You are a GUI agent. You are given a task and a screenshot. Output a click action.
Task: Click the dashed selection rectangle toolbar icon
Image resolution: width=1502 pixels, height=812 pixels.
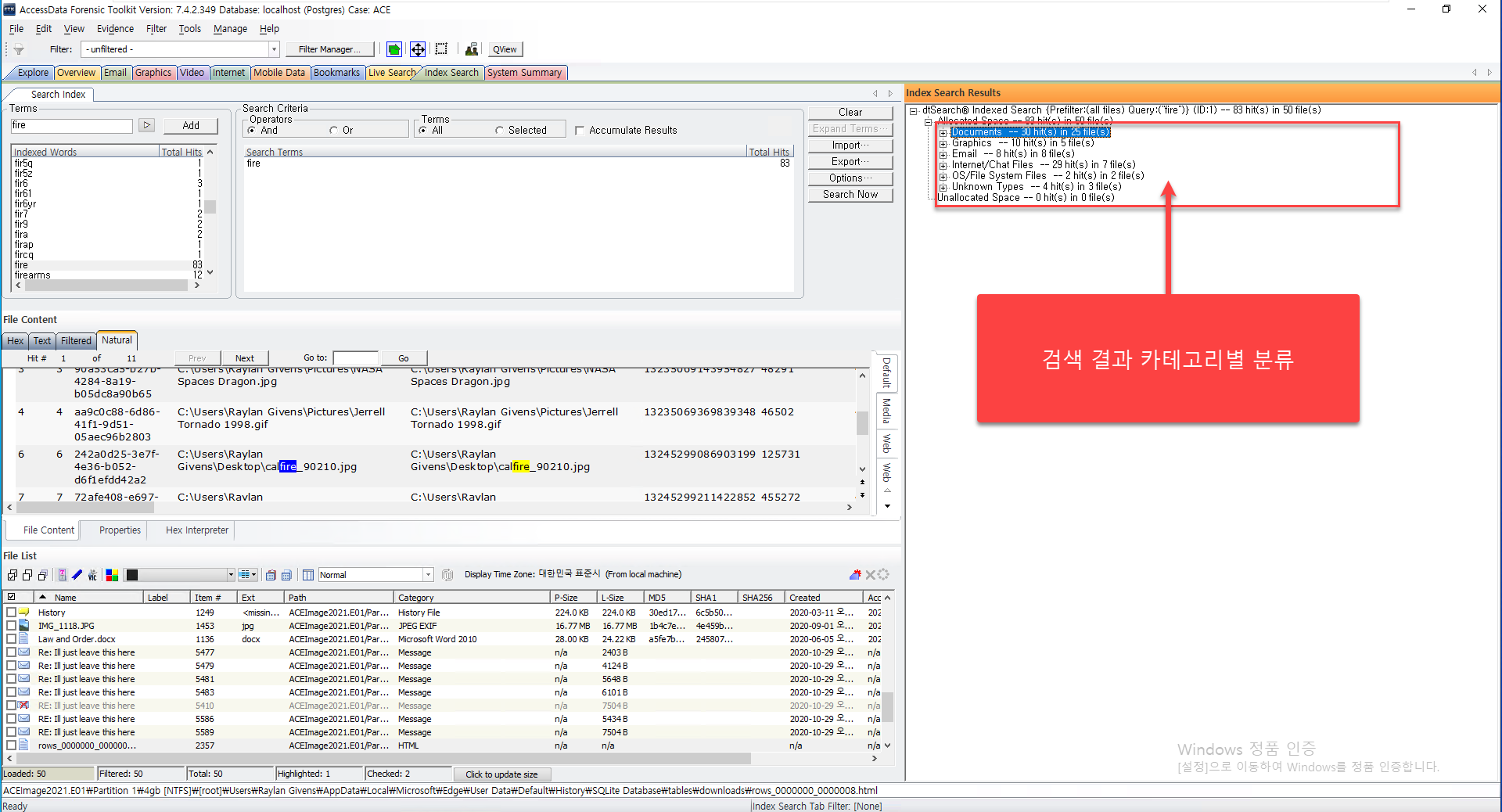[x=441, y=49]
